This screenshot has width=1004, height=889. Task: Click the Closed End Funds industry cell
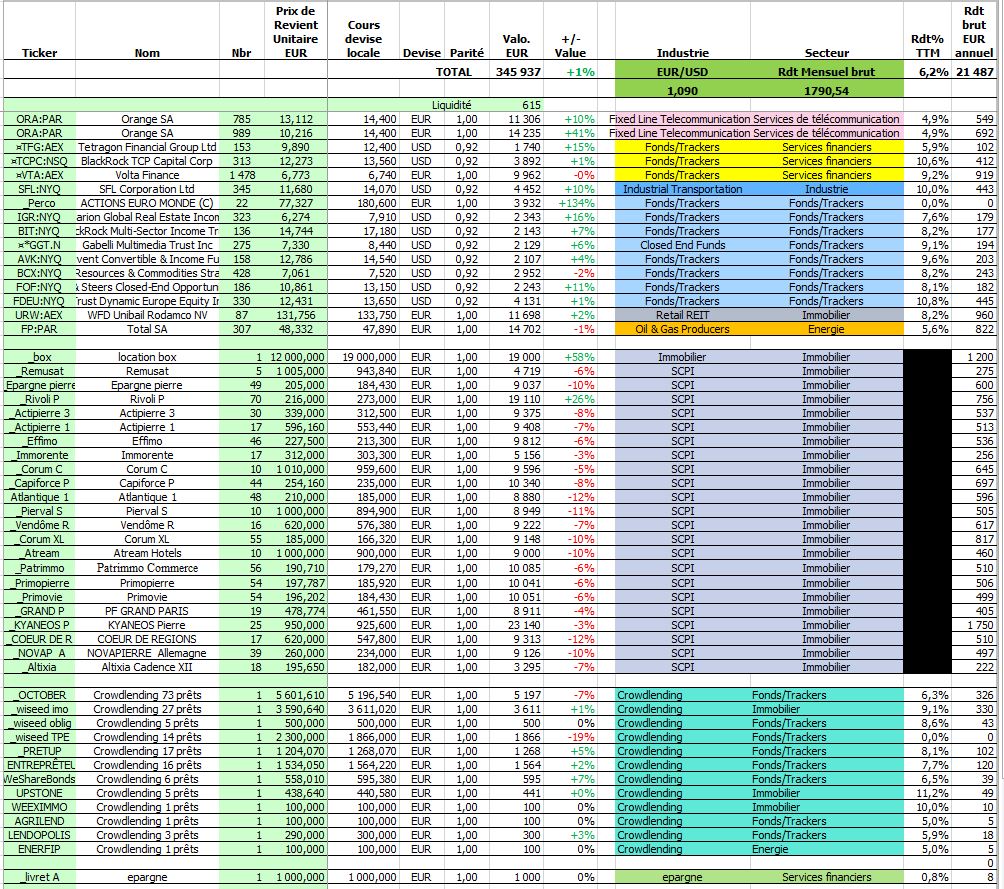pyautogui.click(x=683, y=245)
